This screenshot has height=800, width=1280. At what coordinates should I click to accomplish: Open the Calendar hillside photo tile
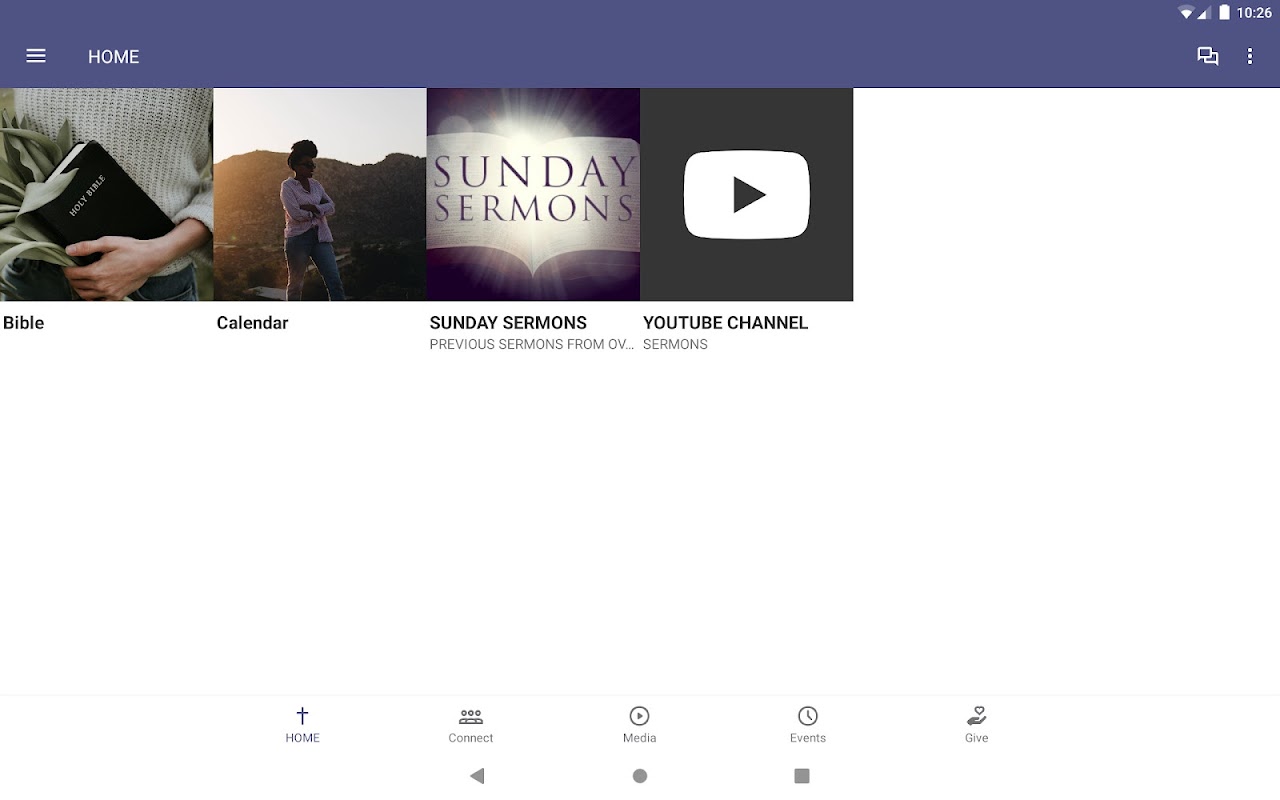click(320, 194)
